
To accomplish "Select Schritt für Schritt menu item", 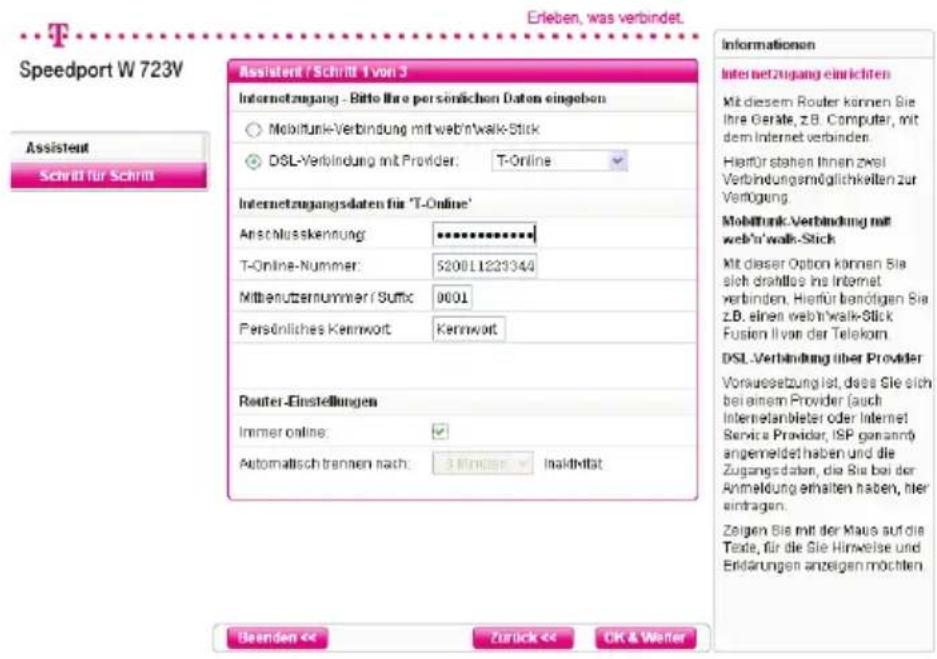I will pos(108,176).
